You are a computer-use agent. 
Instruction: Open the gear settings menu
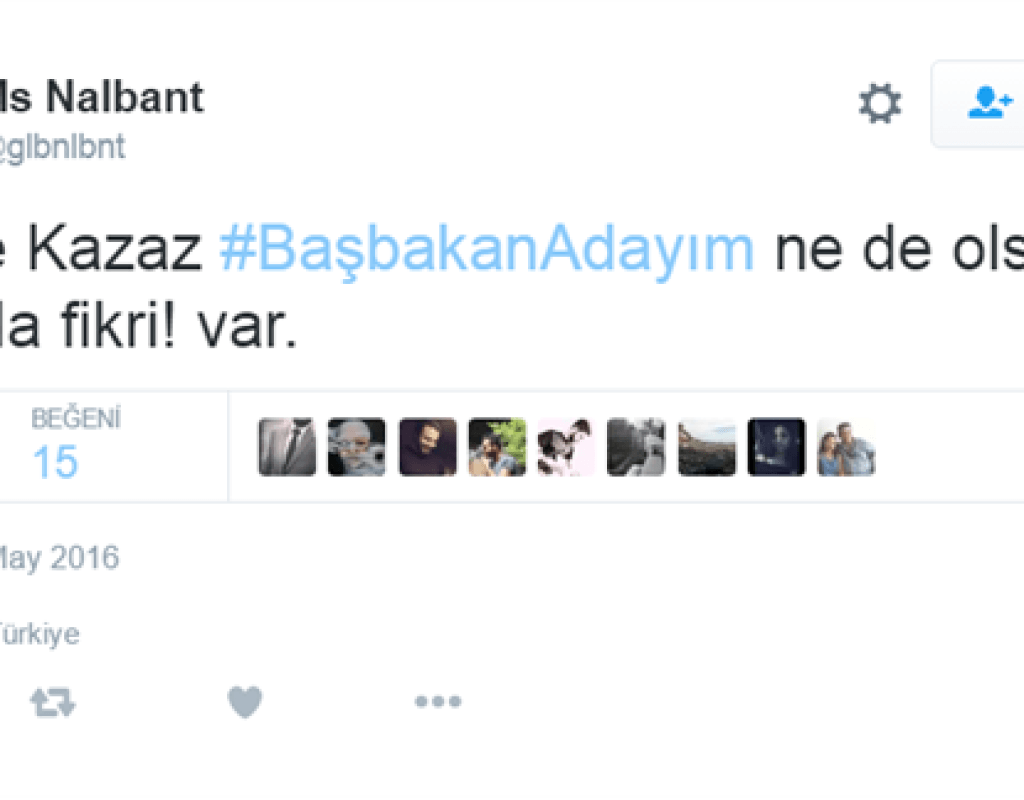tap(880, 103)
